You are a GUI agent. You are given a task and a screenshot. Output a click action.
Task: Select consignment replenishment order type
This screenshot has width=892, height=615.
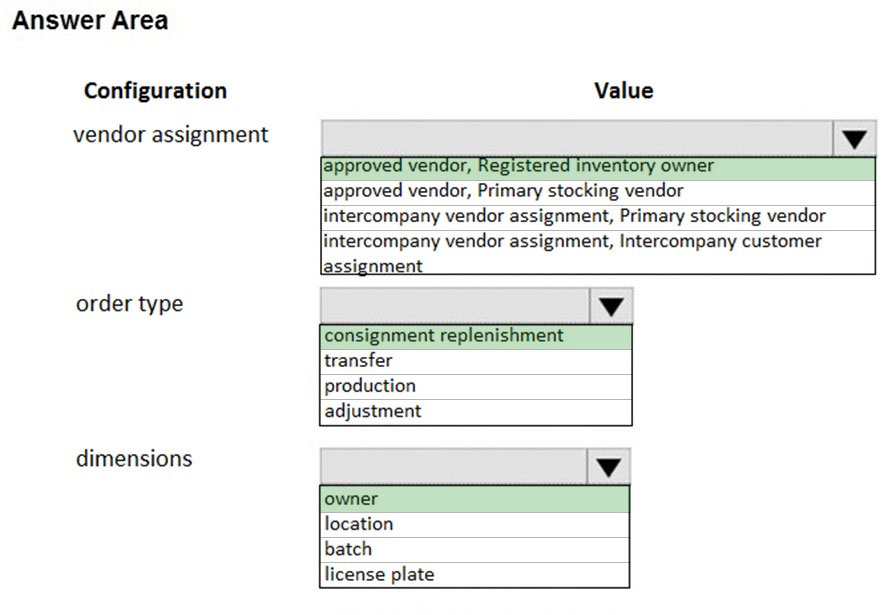point(476,337)
